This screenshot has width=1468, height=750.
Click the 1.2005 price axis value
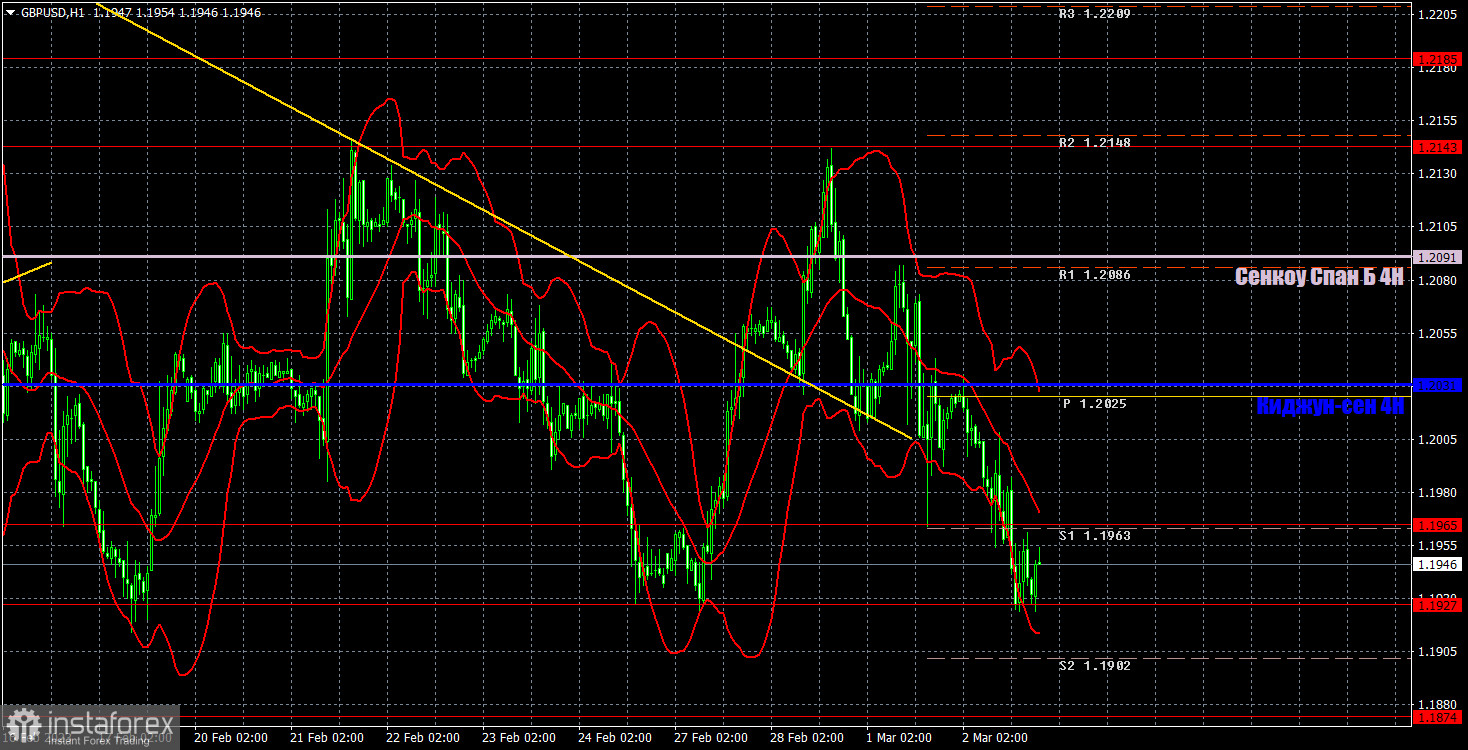point(1437,439)
